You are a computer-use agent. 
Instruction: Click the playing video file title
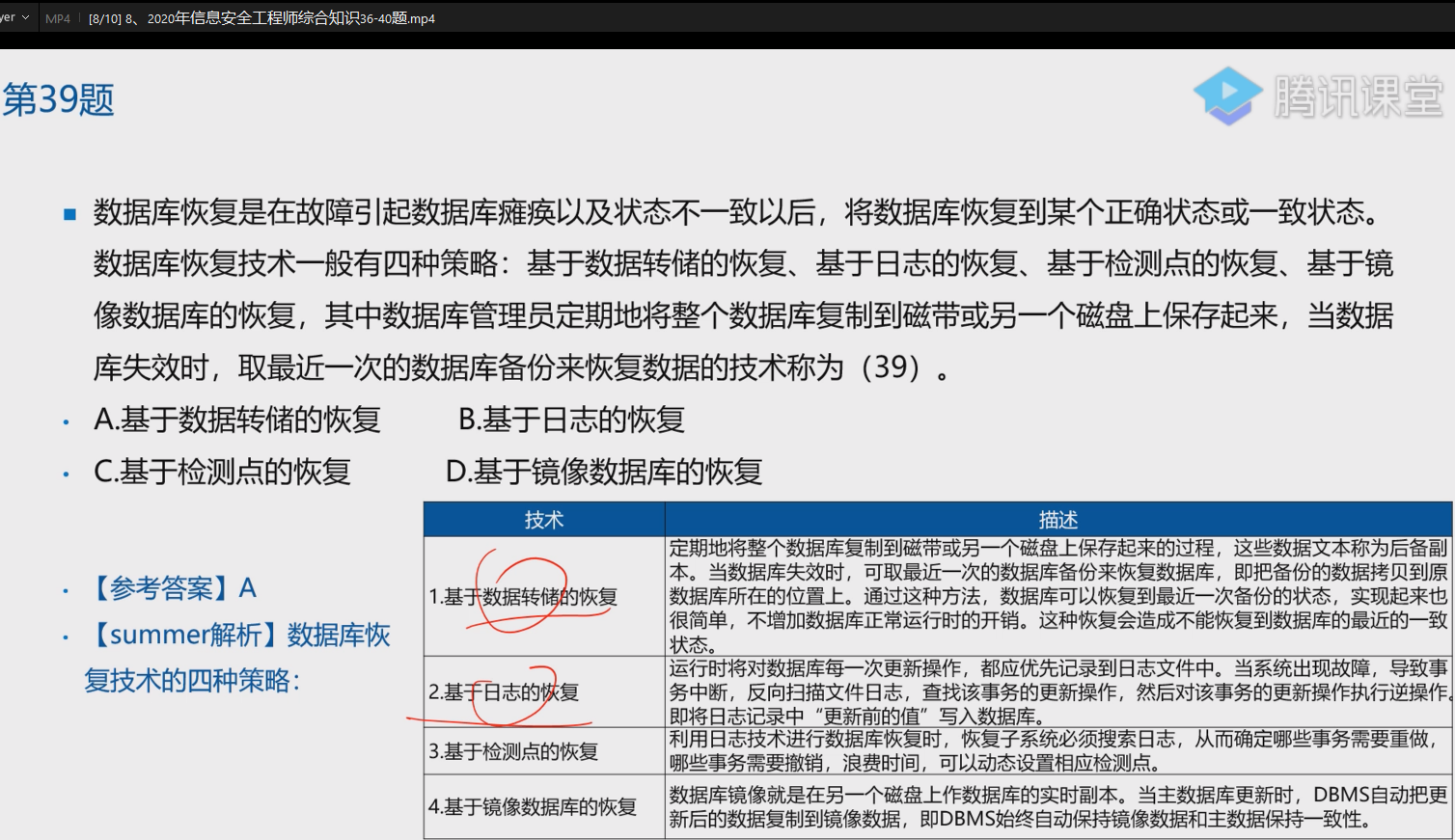[x=261, y=18]
